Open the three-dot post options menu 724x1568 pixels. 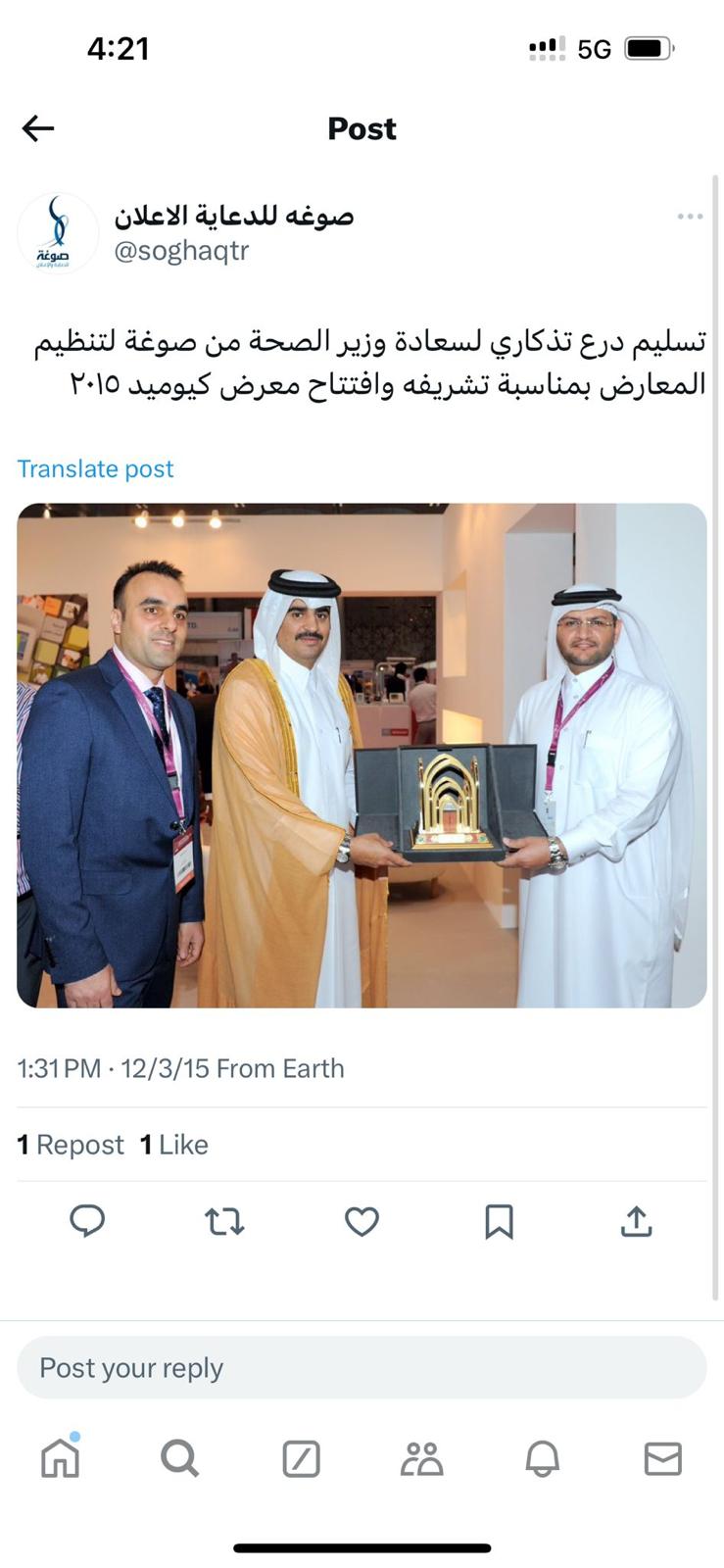[690, 217]
